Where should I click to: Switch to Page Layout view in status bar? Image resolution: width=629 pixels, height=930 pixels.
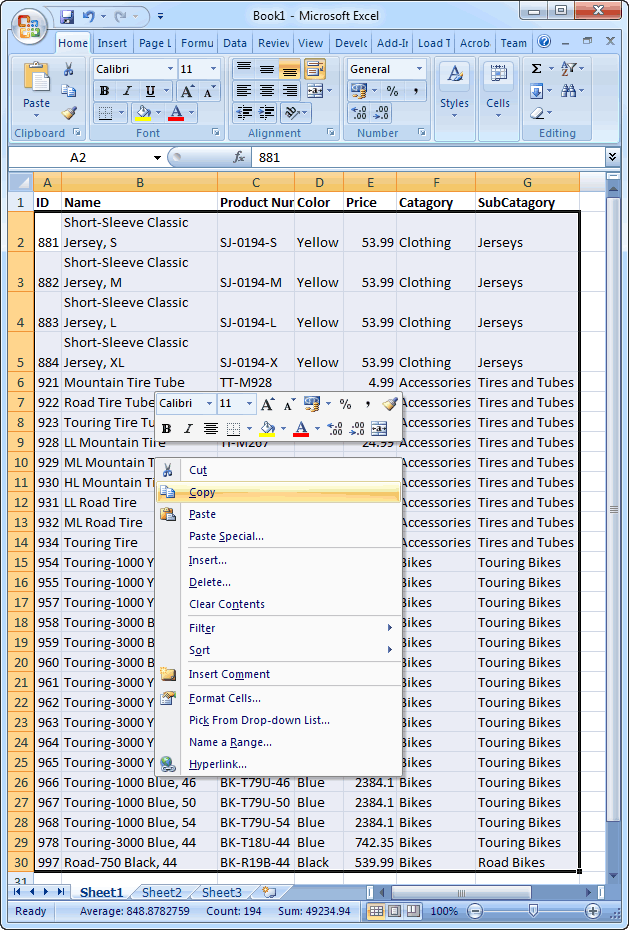click(395, 911)
